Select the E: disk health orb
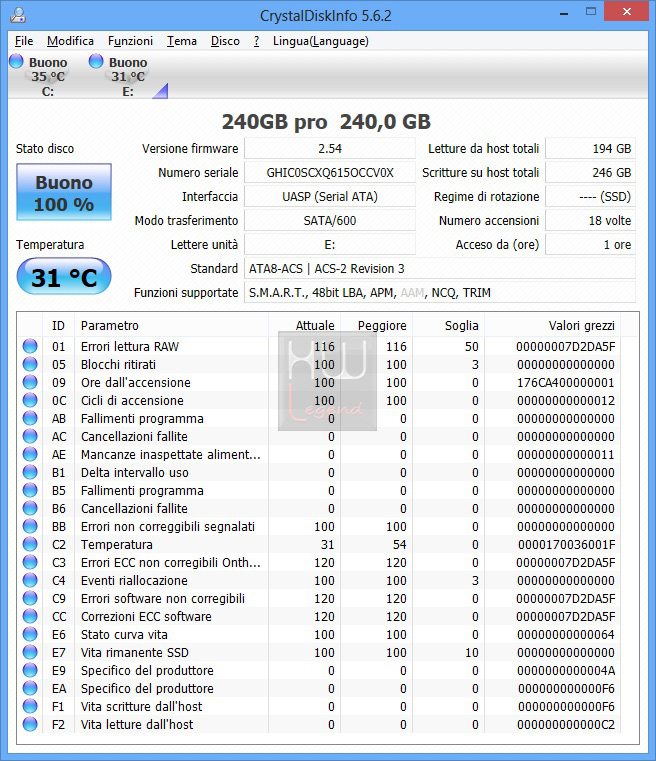 click(96, 61)
